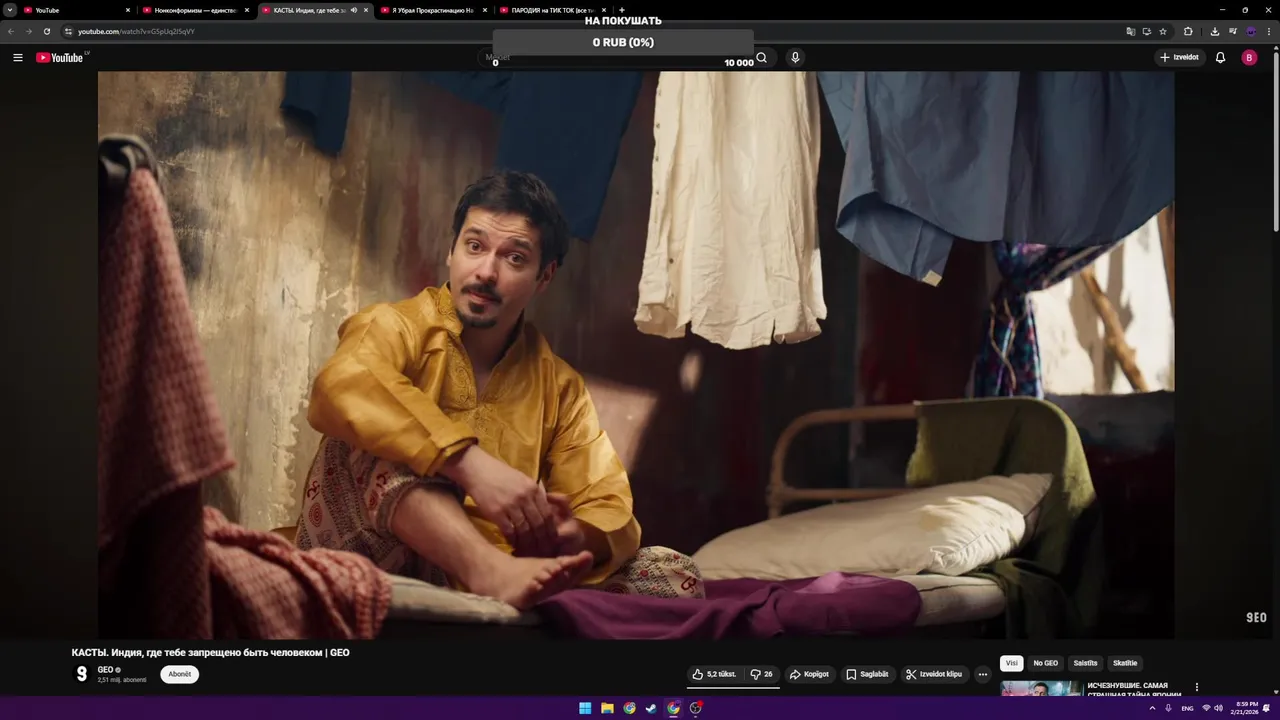Click the Izveidot create button
The height and width of the screenshot is (720, 1280).
[1179, 58]
